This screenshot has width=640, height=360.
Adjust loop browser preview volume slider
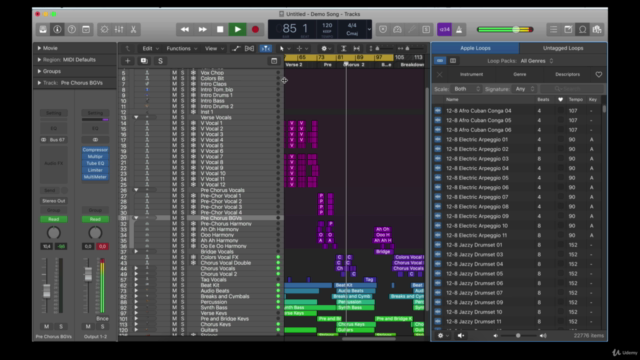[x=518, y=336]
